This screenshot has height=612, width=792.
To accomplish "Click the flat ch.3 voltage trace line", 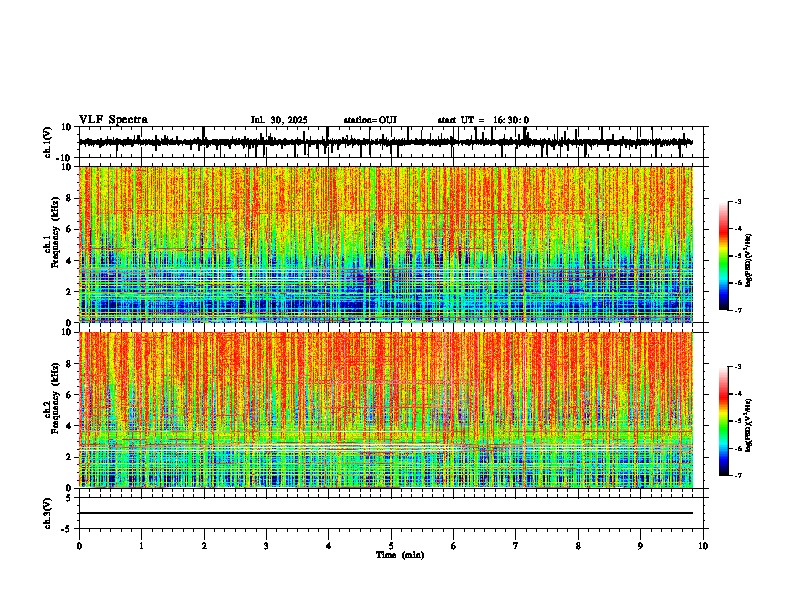I will [386, 513].
